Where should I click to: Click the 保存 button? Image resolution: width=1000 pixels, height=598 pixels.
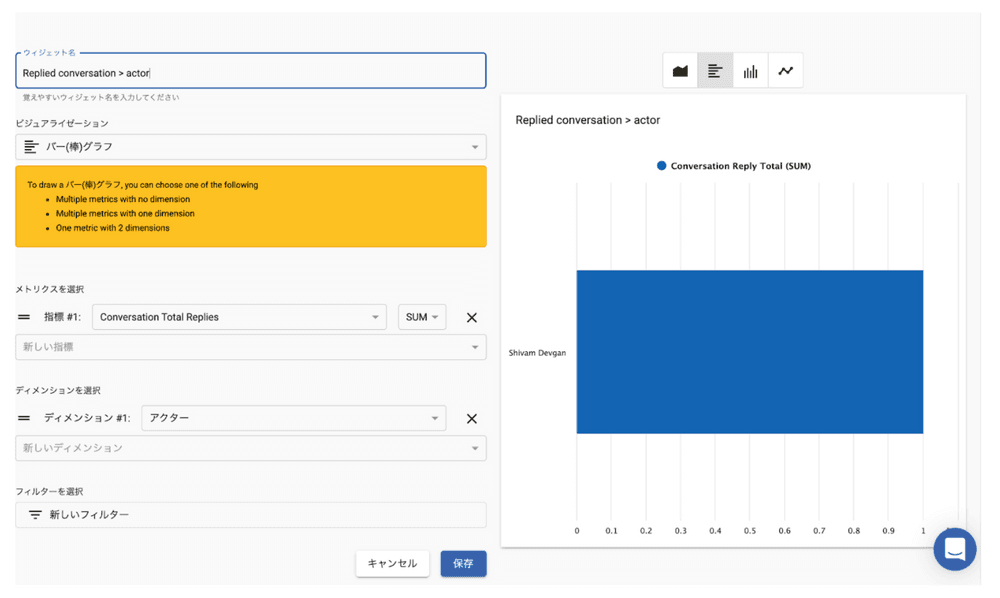click(x=463, y=564)
